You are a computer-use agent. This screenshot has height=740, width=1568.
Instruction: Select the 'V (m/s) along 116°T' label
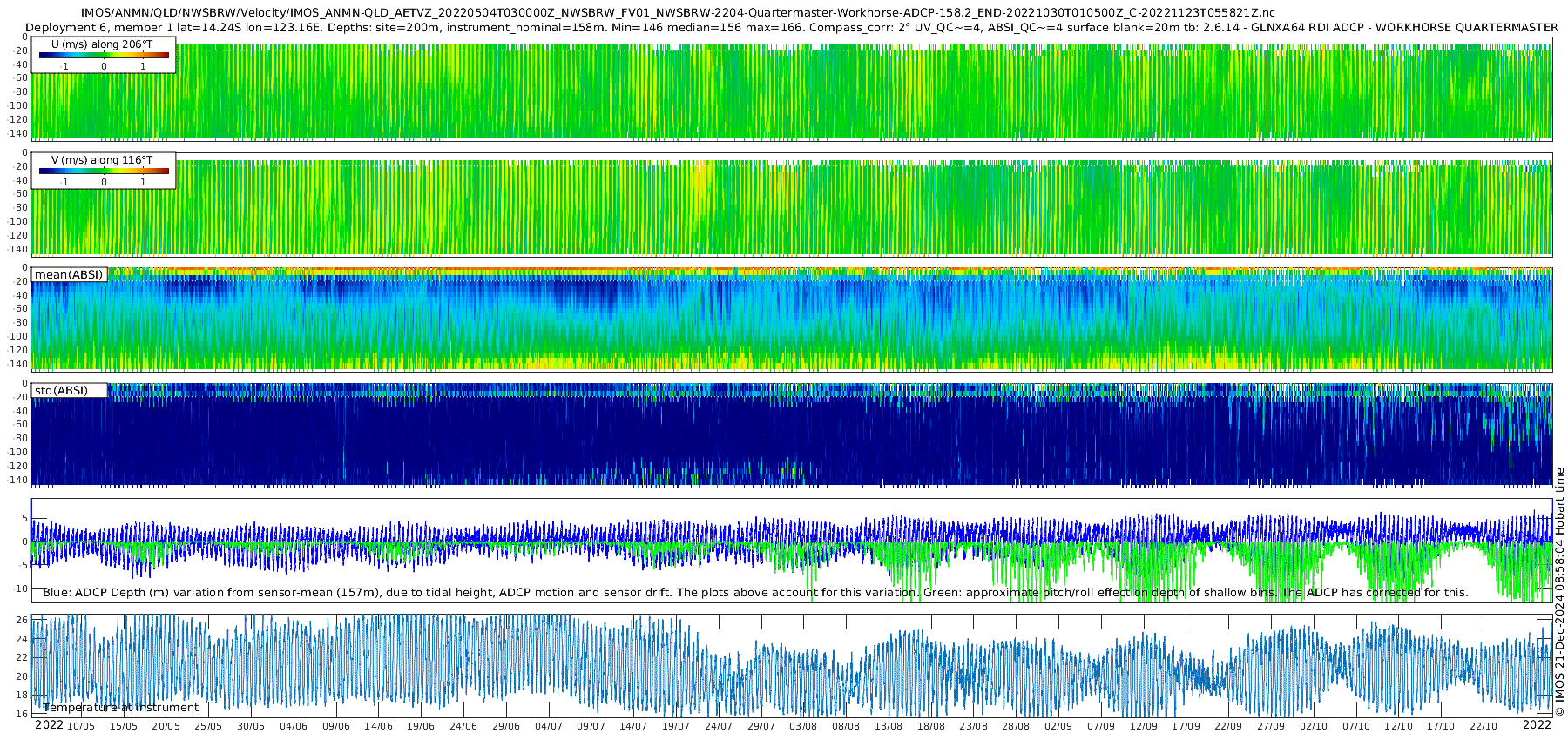point(102,160)
